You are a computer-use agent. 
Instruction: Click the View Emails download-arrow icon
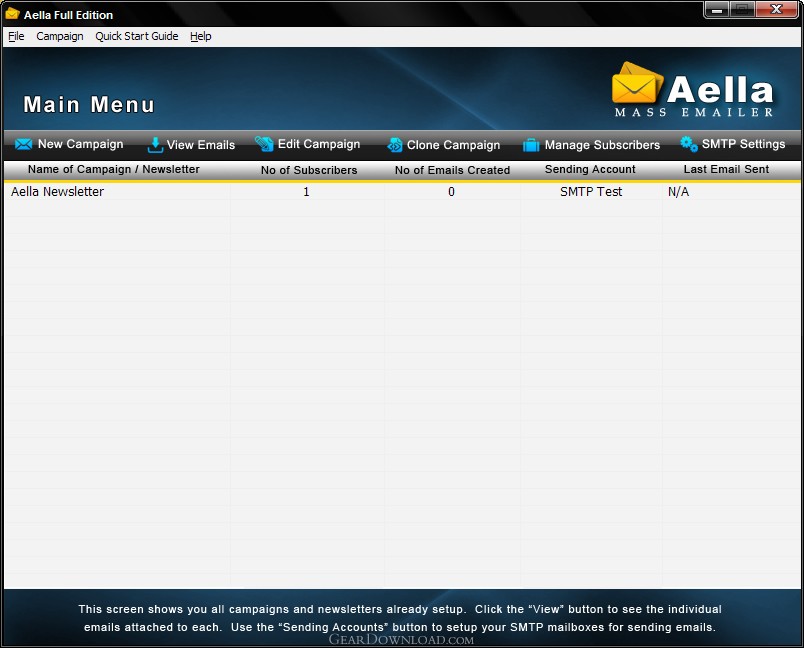[x=155, y=145]
